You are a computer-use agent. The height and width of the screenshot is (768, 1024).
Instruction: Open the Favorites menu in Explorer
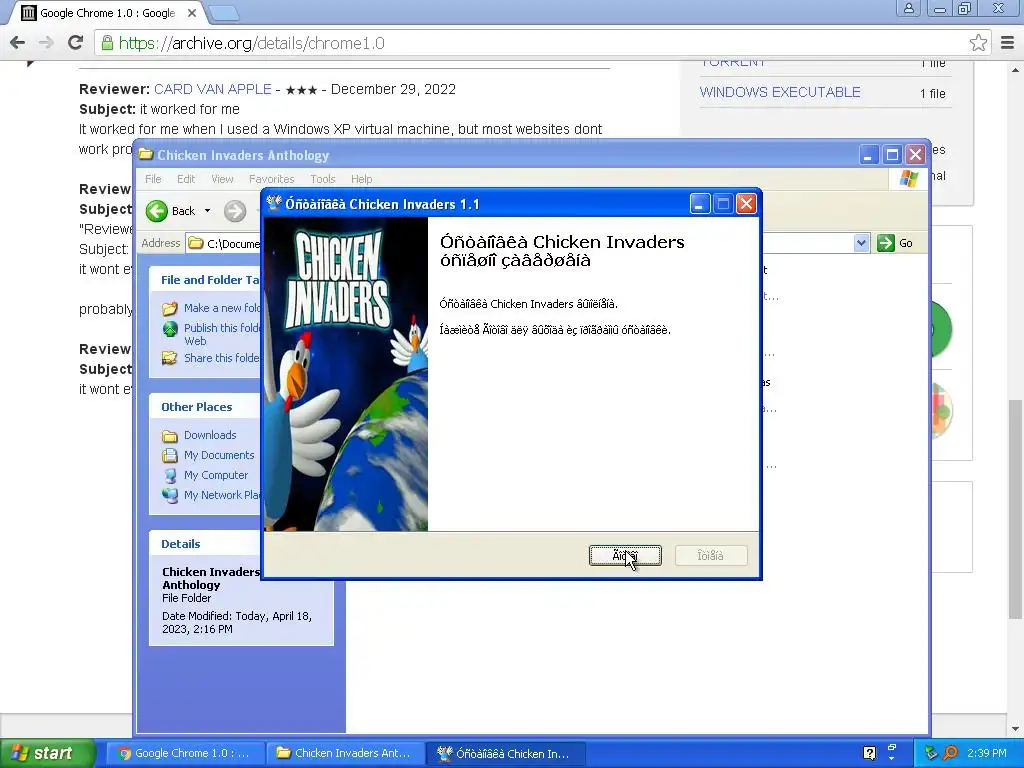point(272,179)
